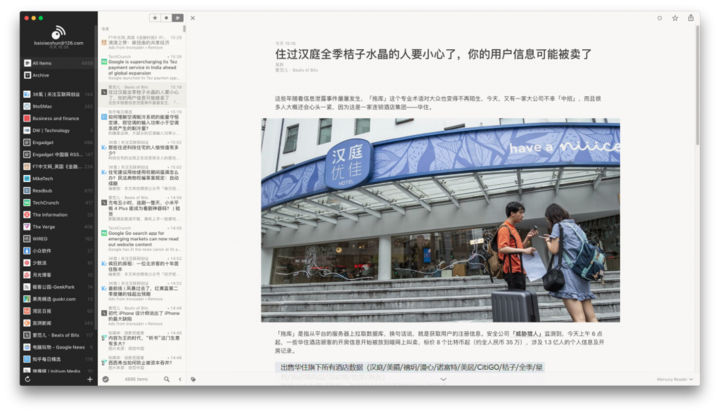This screenshot has width=720, height=414.
Task: Open the Business and finance feed
Action: (59, 118)
